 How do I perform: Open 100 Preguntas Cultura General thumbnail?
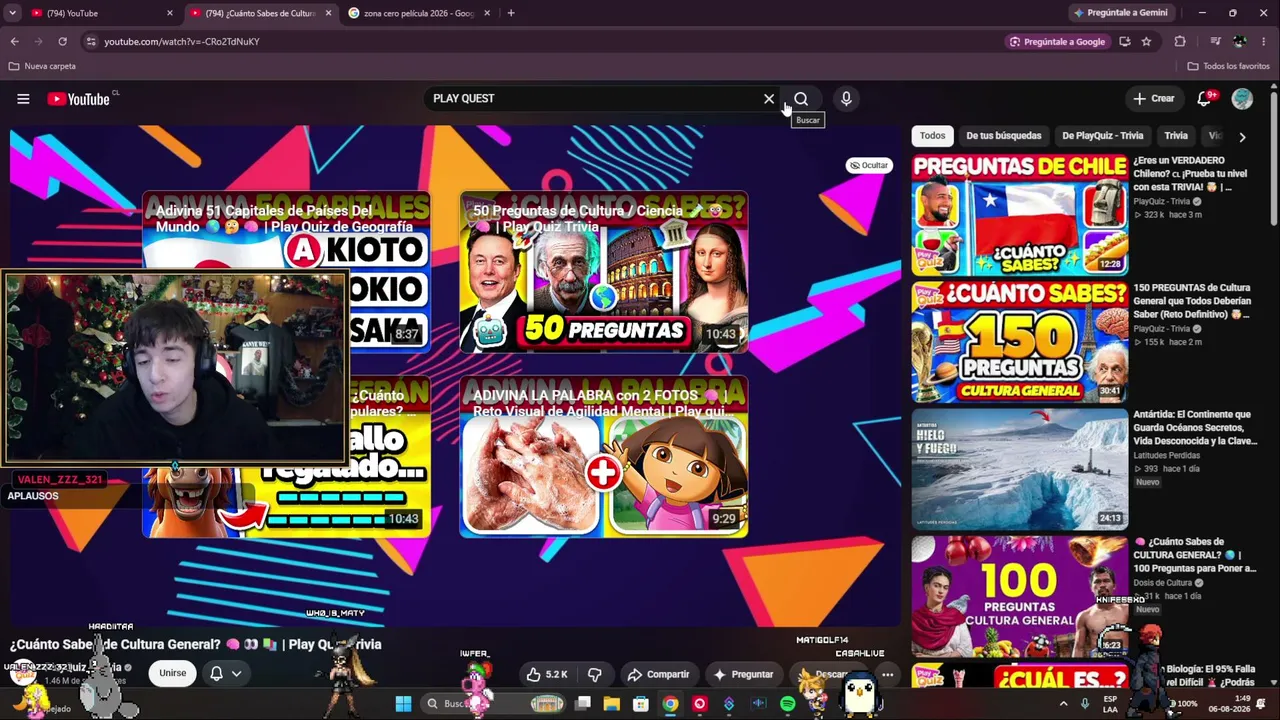pos(1019,596)
